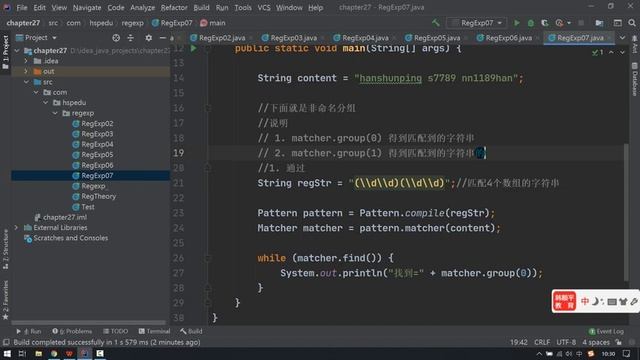Hide the Project tool window
Image resolution: width=640 pixels, height=360 pixels.
162,38
